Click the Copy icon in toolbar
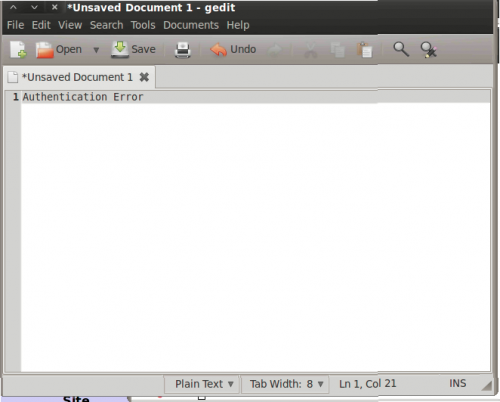The width and height of the screenshot is (500, 402). [x=337, y=50]
